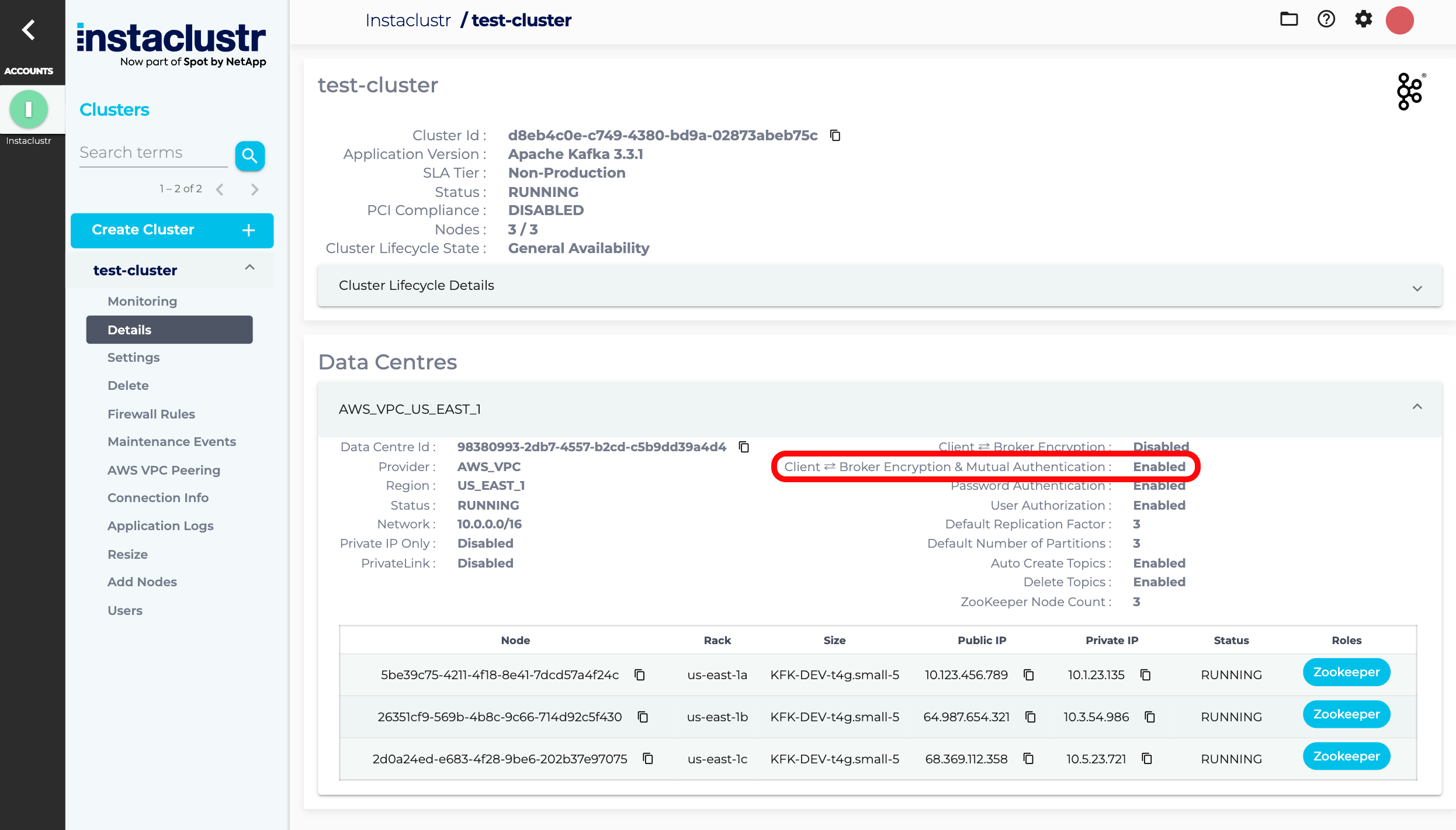This screenshot has width=1456, height=830.
Task: Open the folder icon in the top bar
Action: coord(1288,19)
